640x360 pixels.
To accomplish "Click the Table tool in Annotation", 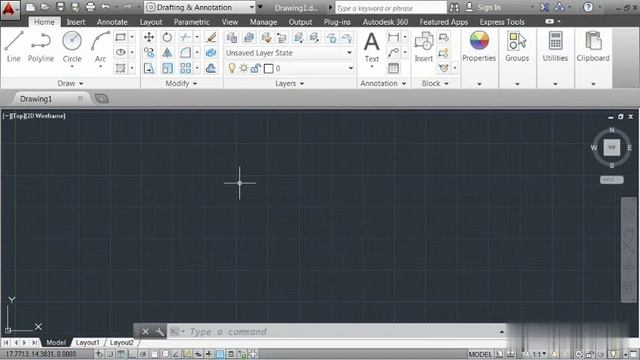I will [393, 68].
